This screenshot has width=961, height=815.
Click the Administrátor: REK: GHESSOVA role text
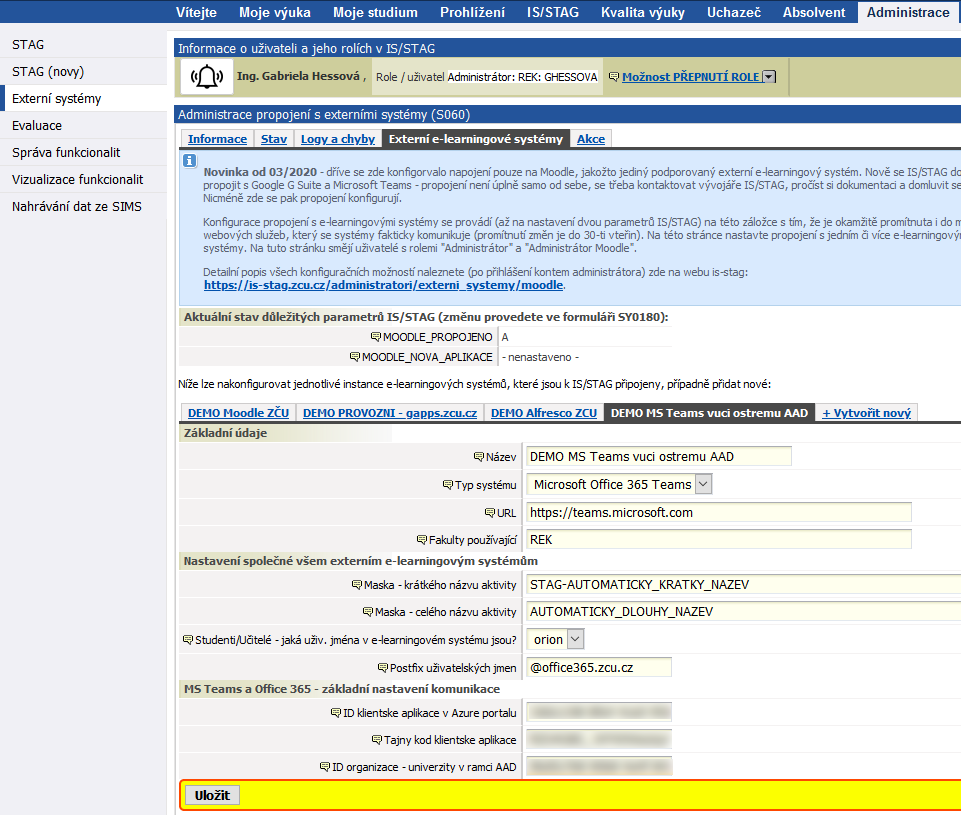coord(522,77)
